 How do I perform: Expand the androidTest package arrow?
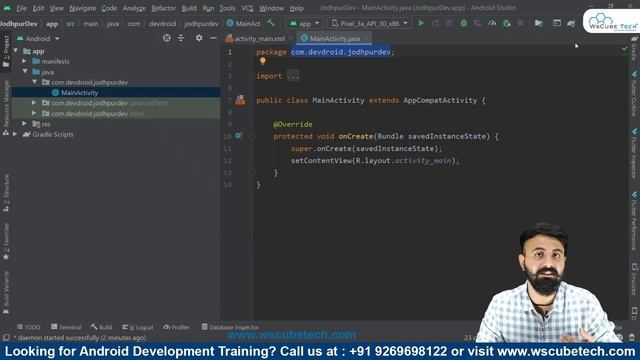tap(34, 102)
